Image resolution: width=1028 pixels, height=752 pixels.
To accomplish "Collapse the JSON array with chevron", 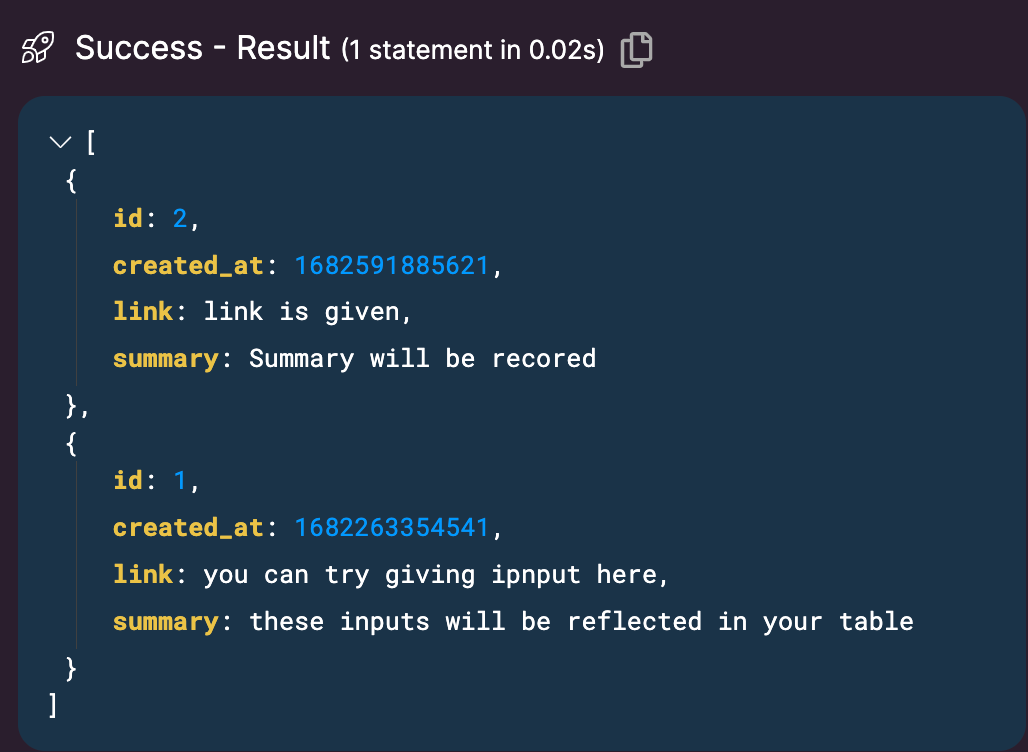I will (60, 142).
